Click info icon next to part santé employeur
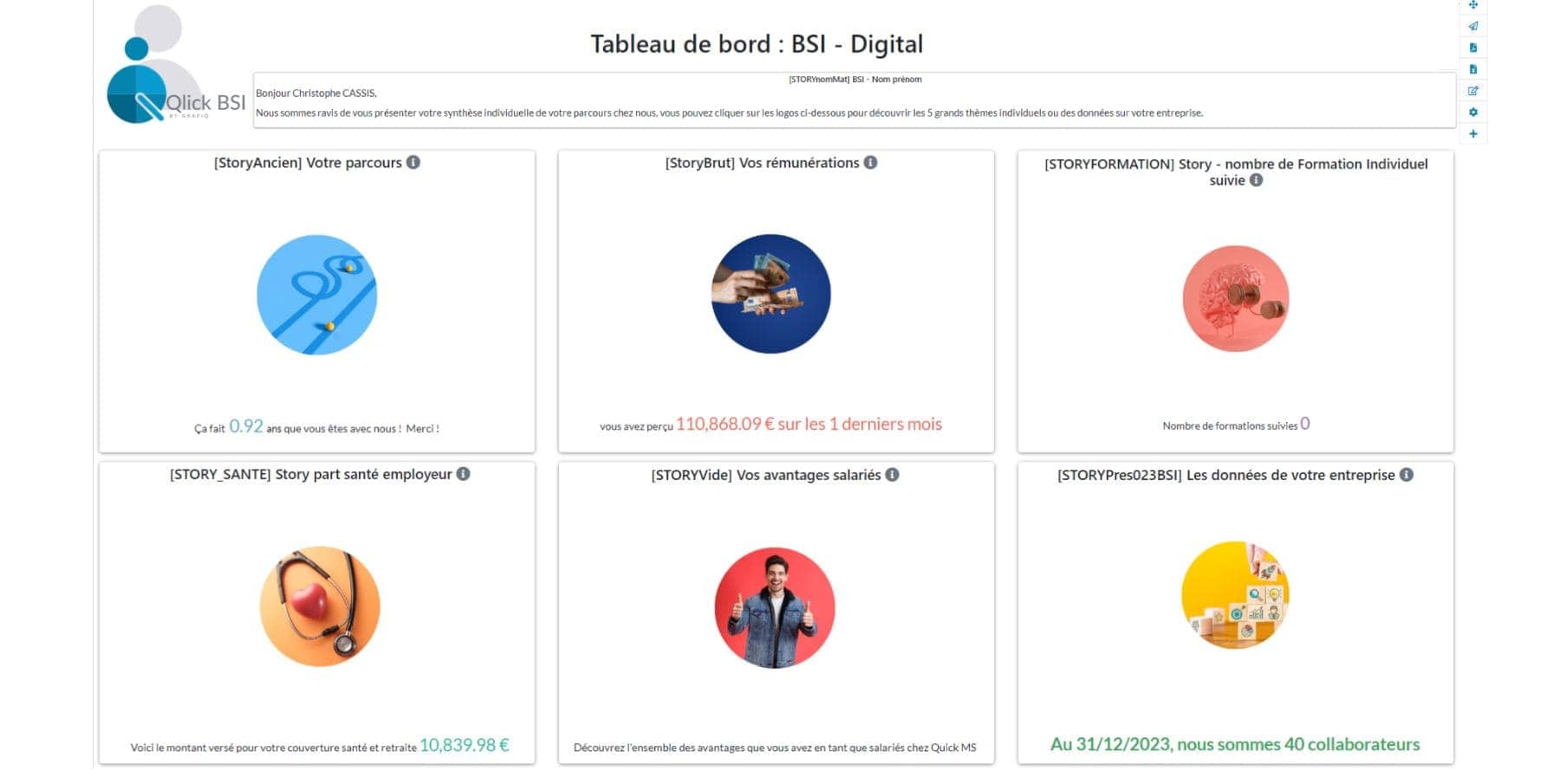1560x784 pixels. click(464, 474)
